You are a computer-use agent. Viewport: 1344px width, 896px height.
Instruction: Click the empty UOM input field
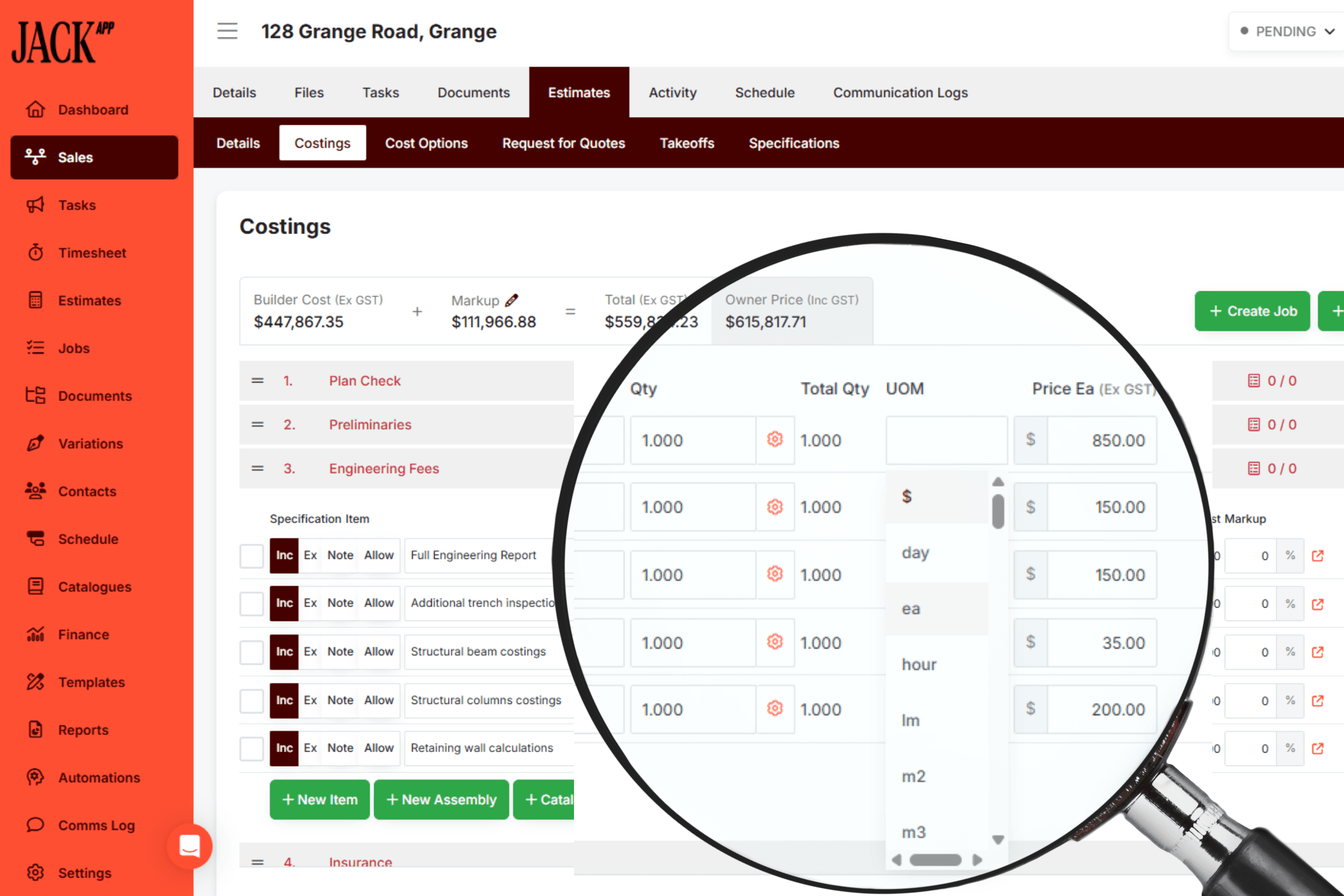[x=946, y=440]
